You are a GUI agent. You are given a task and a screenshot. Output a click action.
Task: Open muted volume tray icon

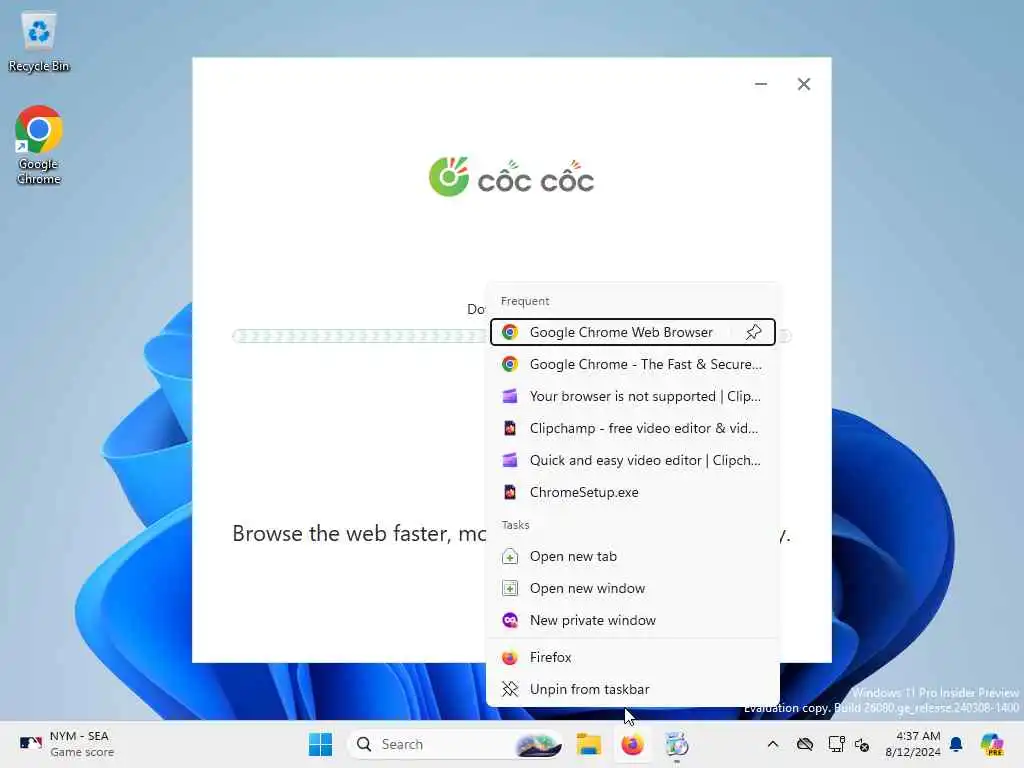[x=862, y=744]
